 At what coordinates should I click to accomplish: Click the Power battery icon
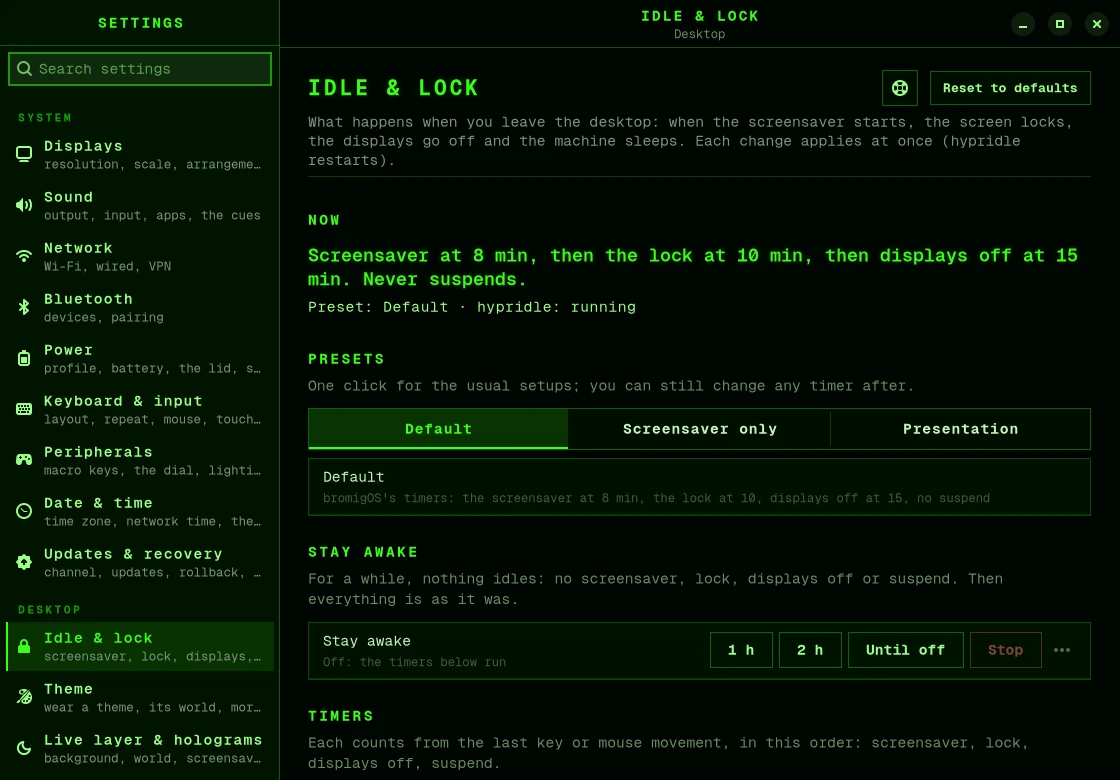click(x=24, y=359)
